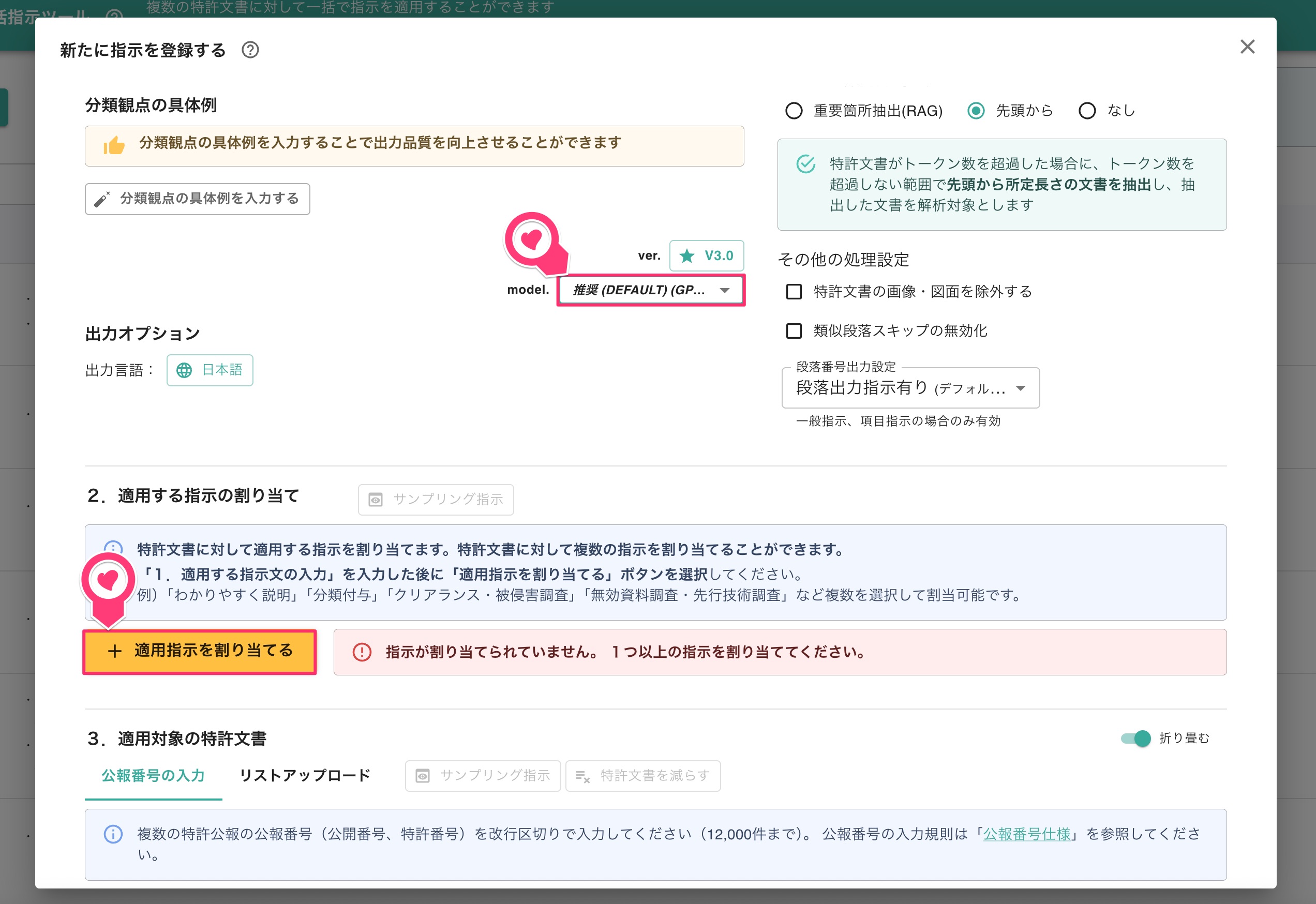Click the 指示が割り当てられていません alert message
The image size is (1316, 904).
click(780, 652)
